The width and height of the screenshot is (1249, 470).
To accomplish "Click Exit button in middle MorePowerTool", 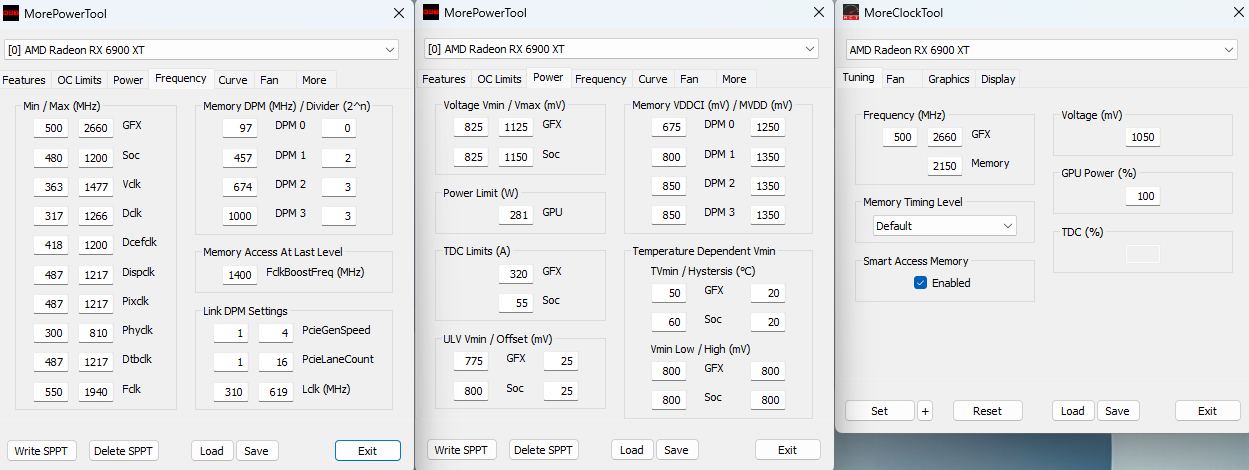I will tap(788, 450).
